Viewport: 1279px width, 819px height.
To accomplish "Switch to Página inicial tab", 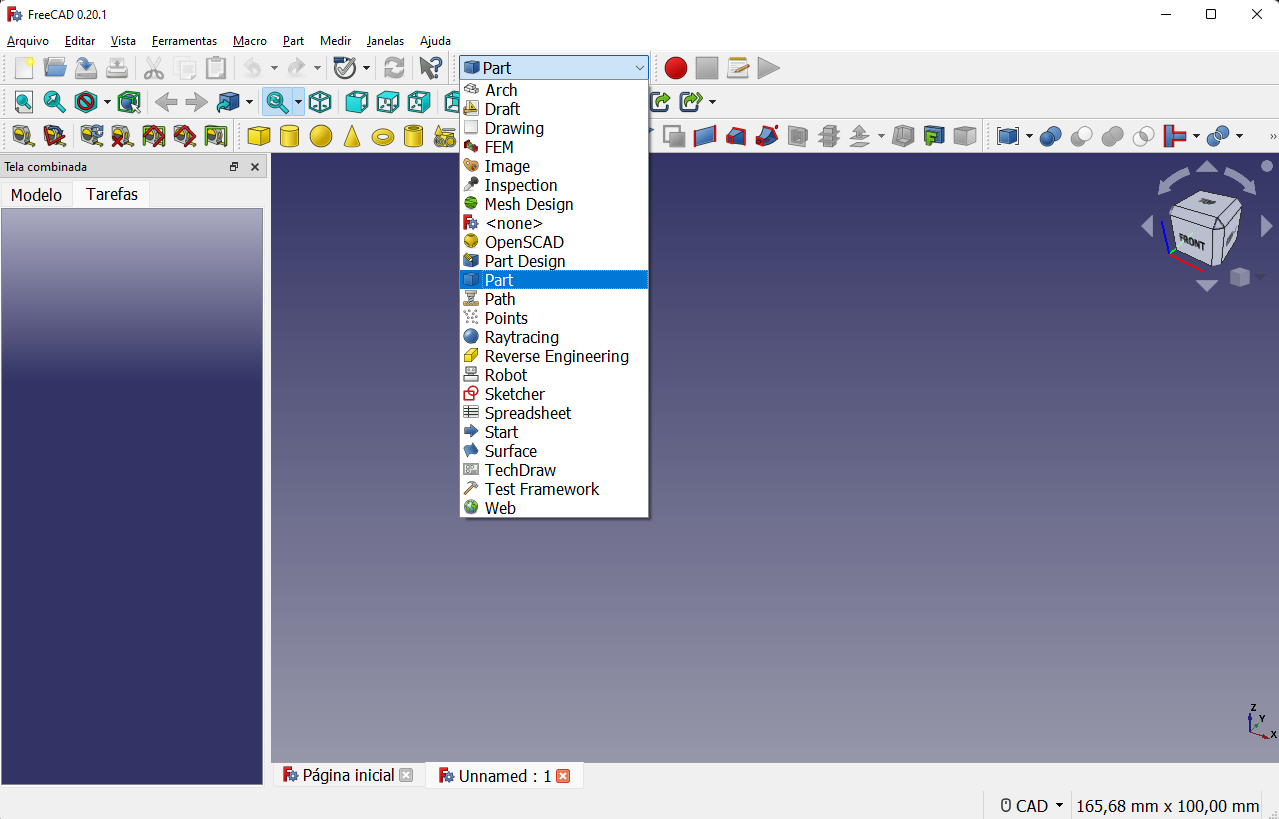I will click(x=348, y=775).
